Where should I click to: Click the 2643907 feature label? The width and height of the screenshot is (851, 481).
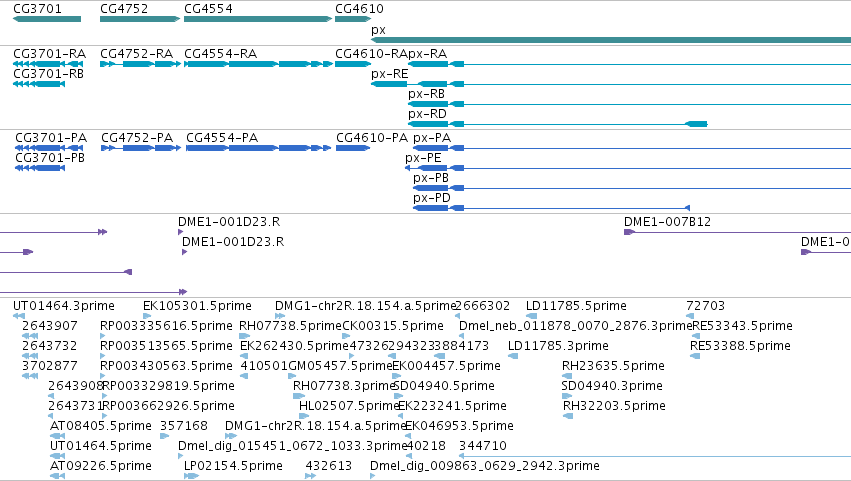[50, 326]
